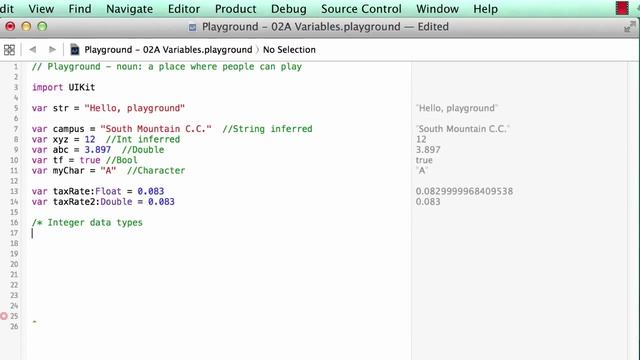Image resolution: width=640 pixels, height=360 pixels.
Task: Click the result value 12 in sidebar
Action: click(x=421, y=139)
